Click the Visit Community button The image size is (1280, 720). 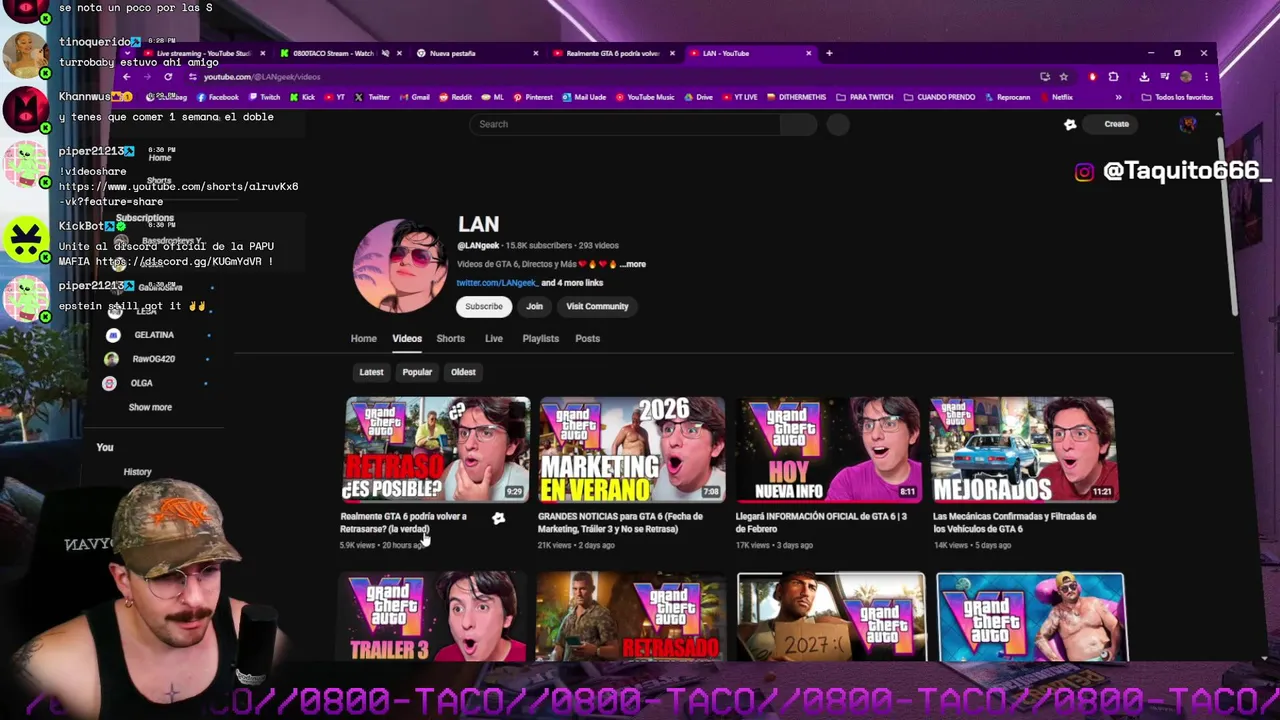coord(597,306)
